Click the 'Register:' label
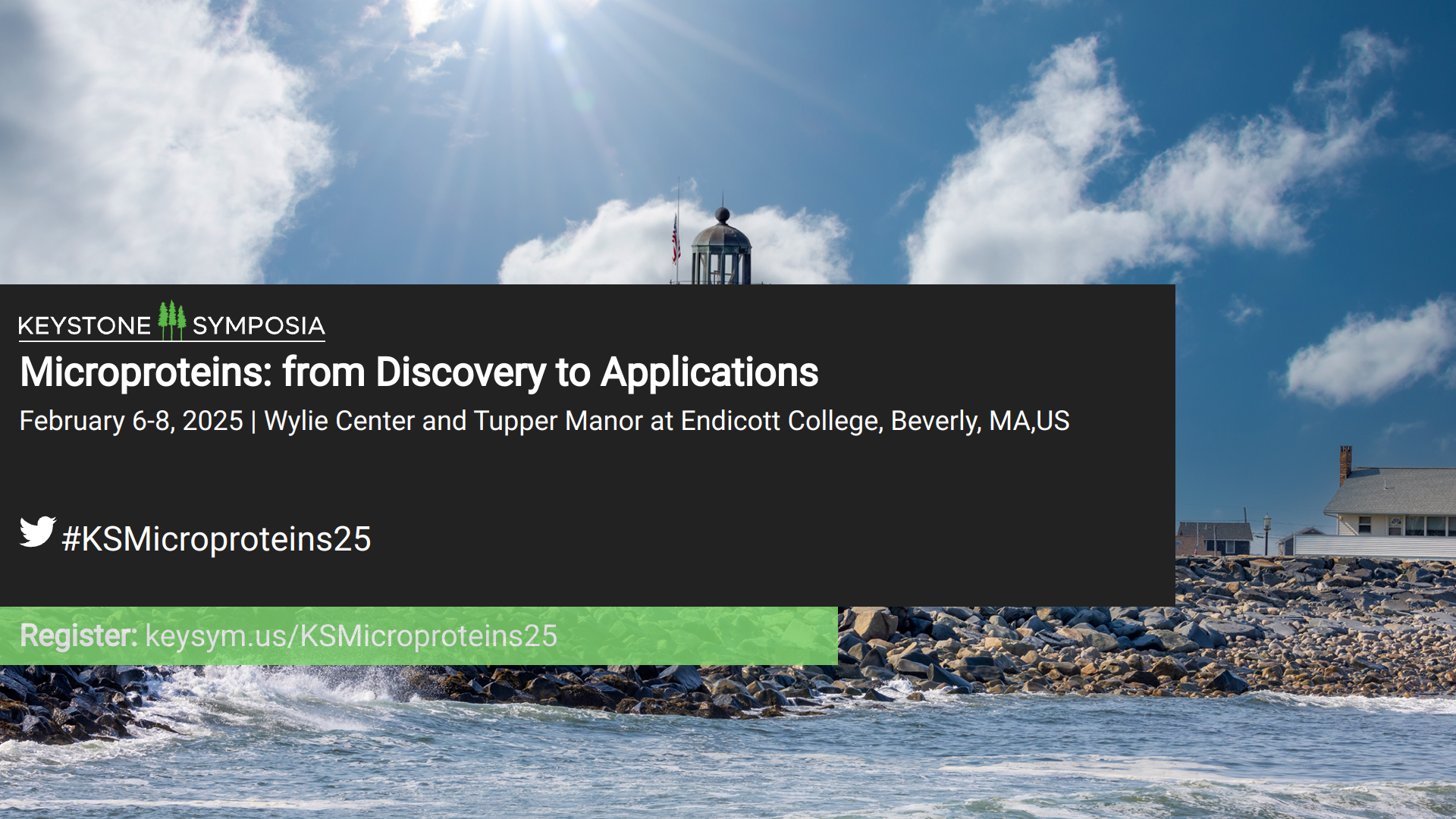This screenshot has height=819, width=1456. point(78,635)
